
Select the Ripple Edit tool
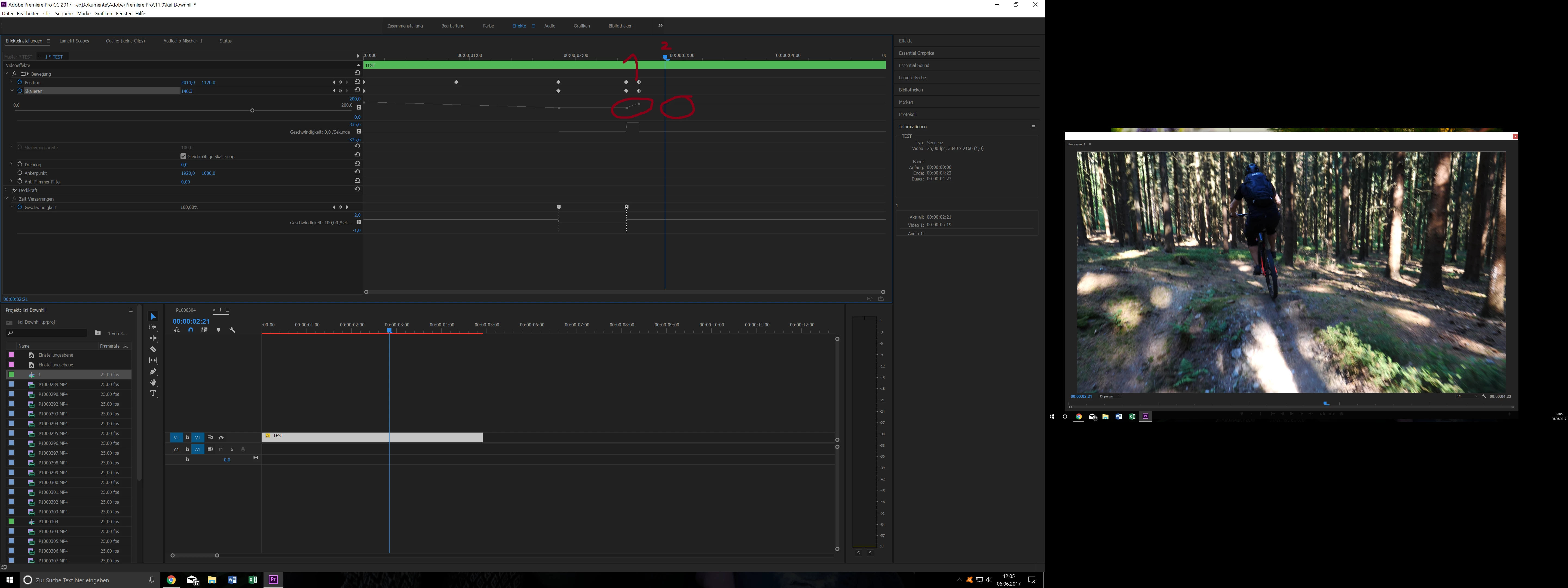pyautogui.click(x=153, y=338)
